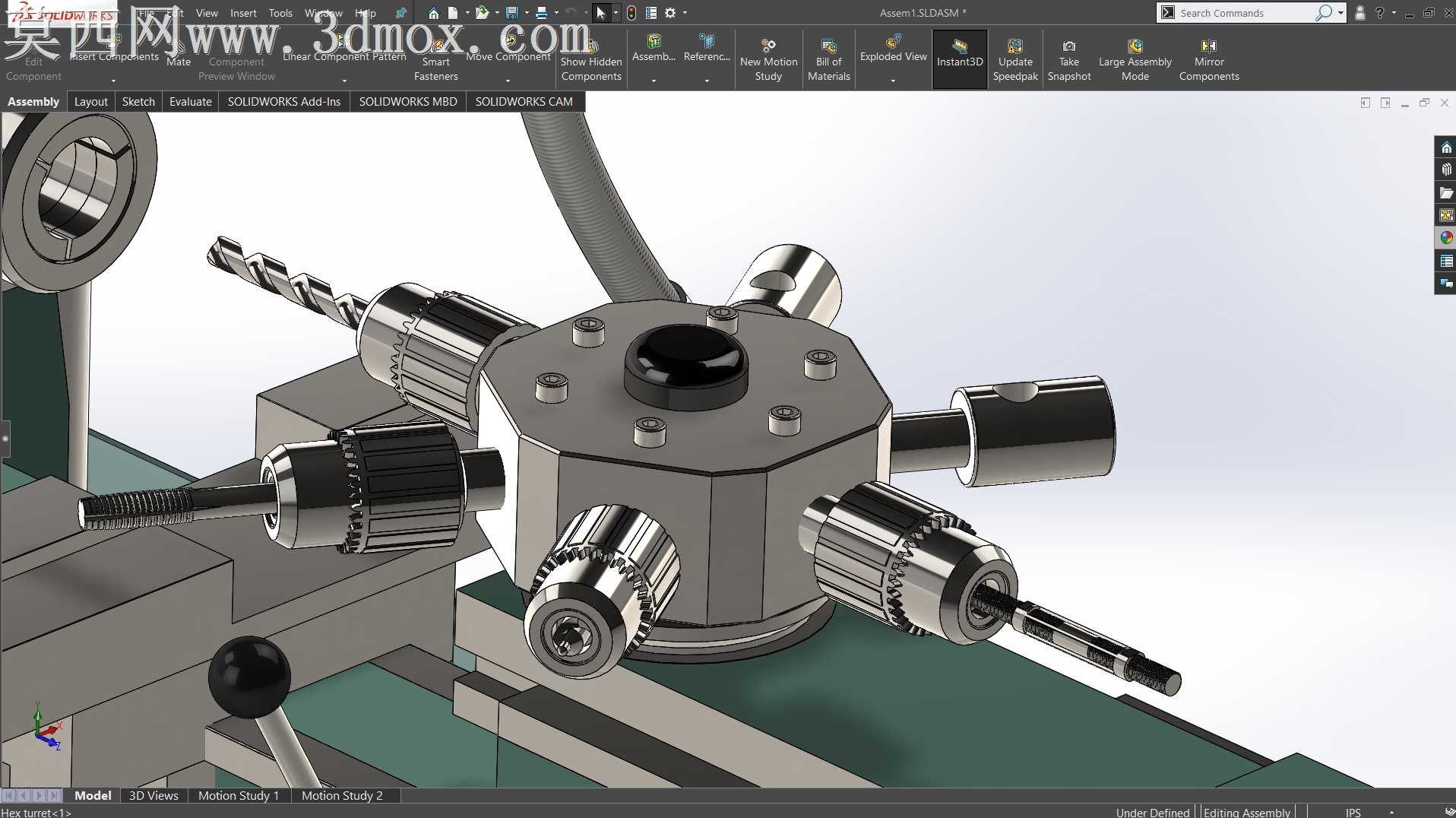1456x818 pixels.
Task: Click New Motion Study tool
Action: tap(768, 59)
